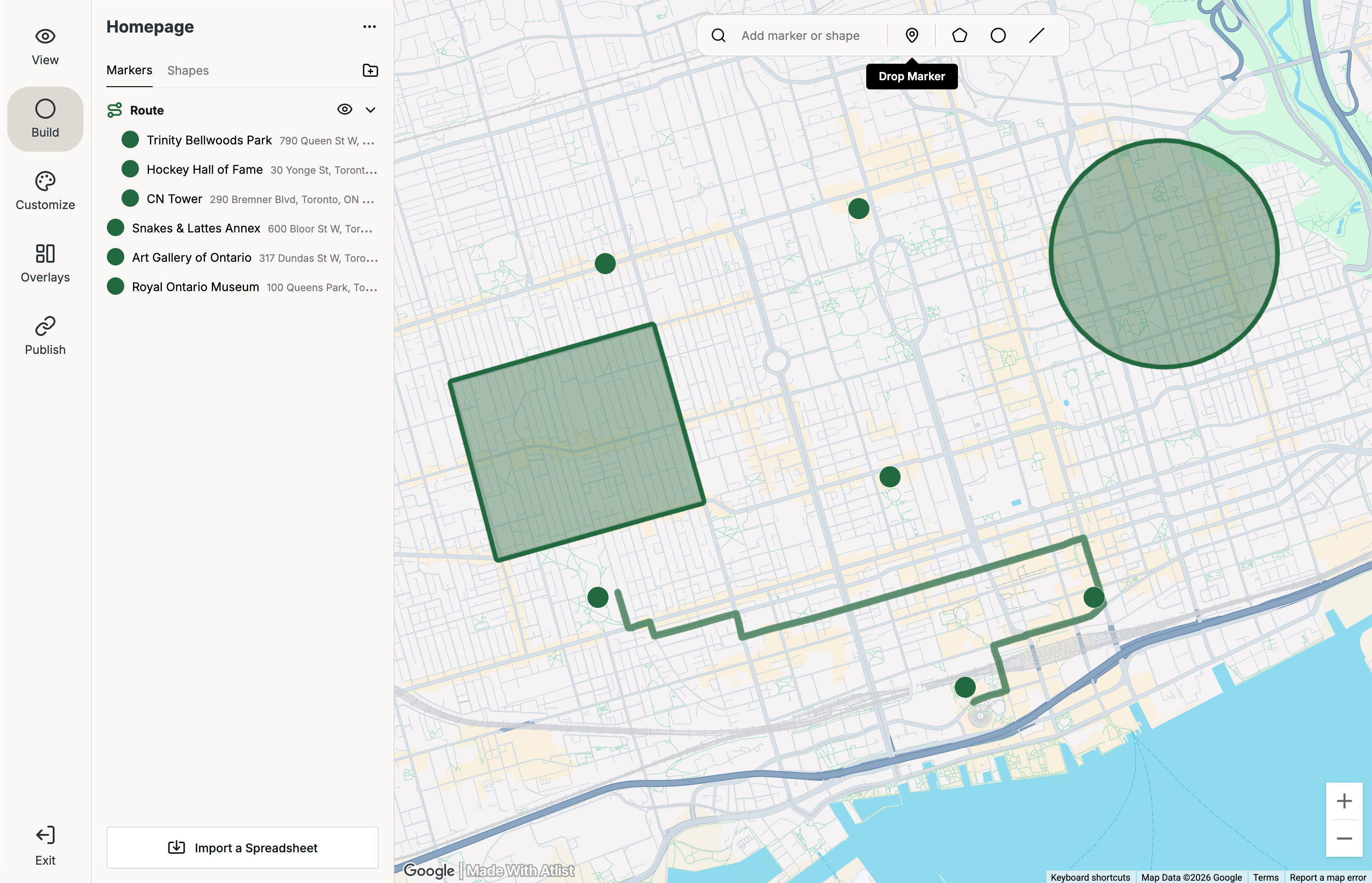The image size is (1372, 883).
Task: Switch to View mode in the sidebar
Action: [x=45, y=47]
